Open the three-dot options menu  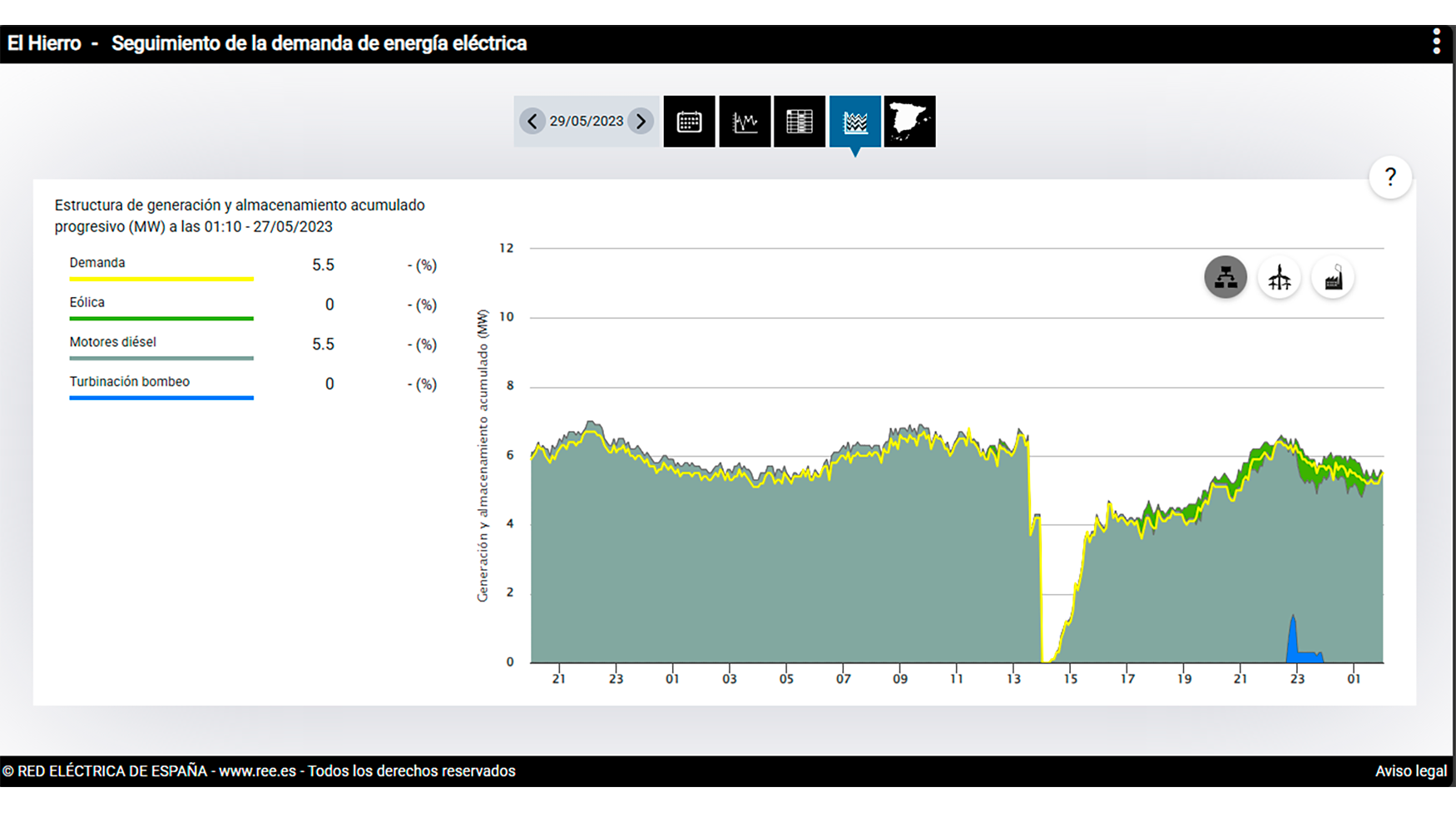1436,42
